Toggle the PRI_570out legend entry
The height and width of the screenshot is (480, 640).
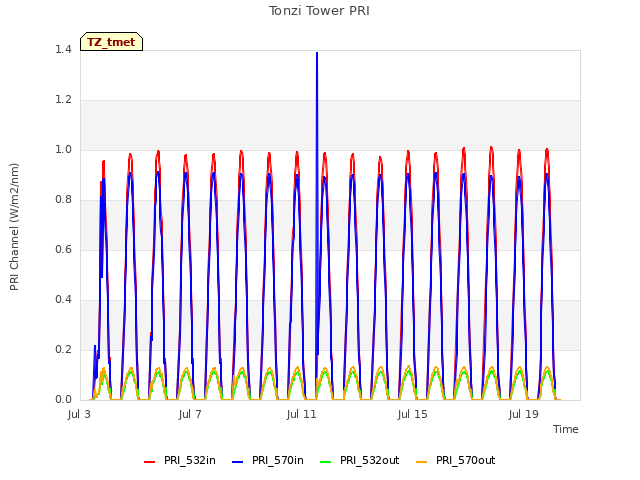(456, 461)
